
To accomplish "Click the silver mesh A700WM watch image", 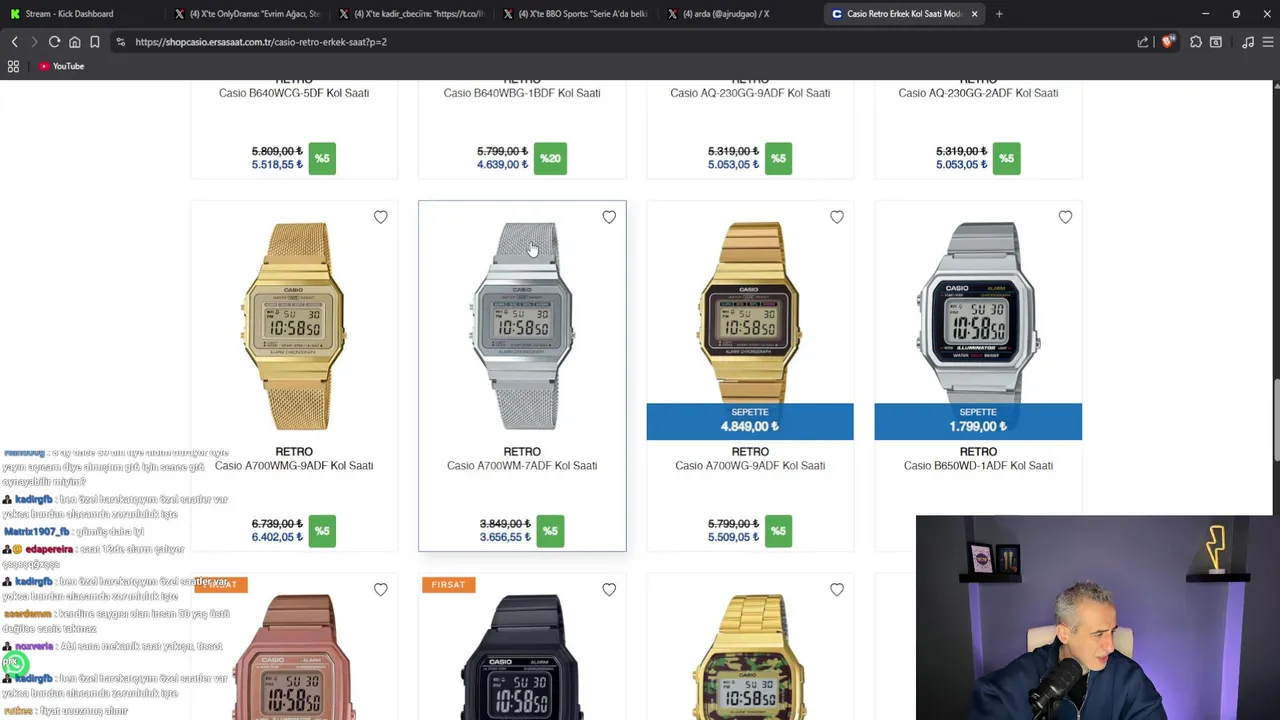I will click(x=522, y=326).
